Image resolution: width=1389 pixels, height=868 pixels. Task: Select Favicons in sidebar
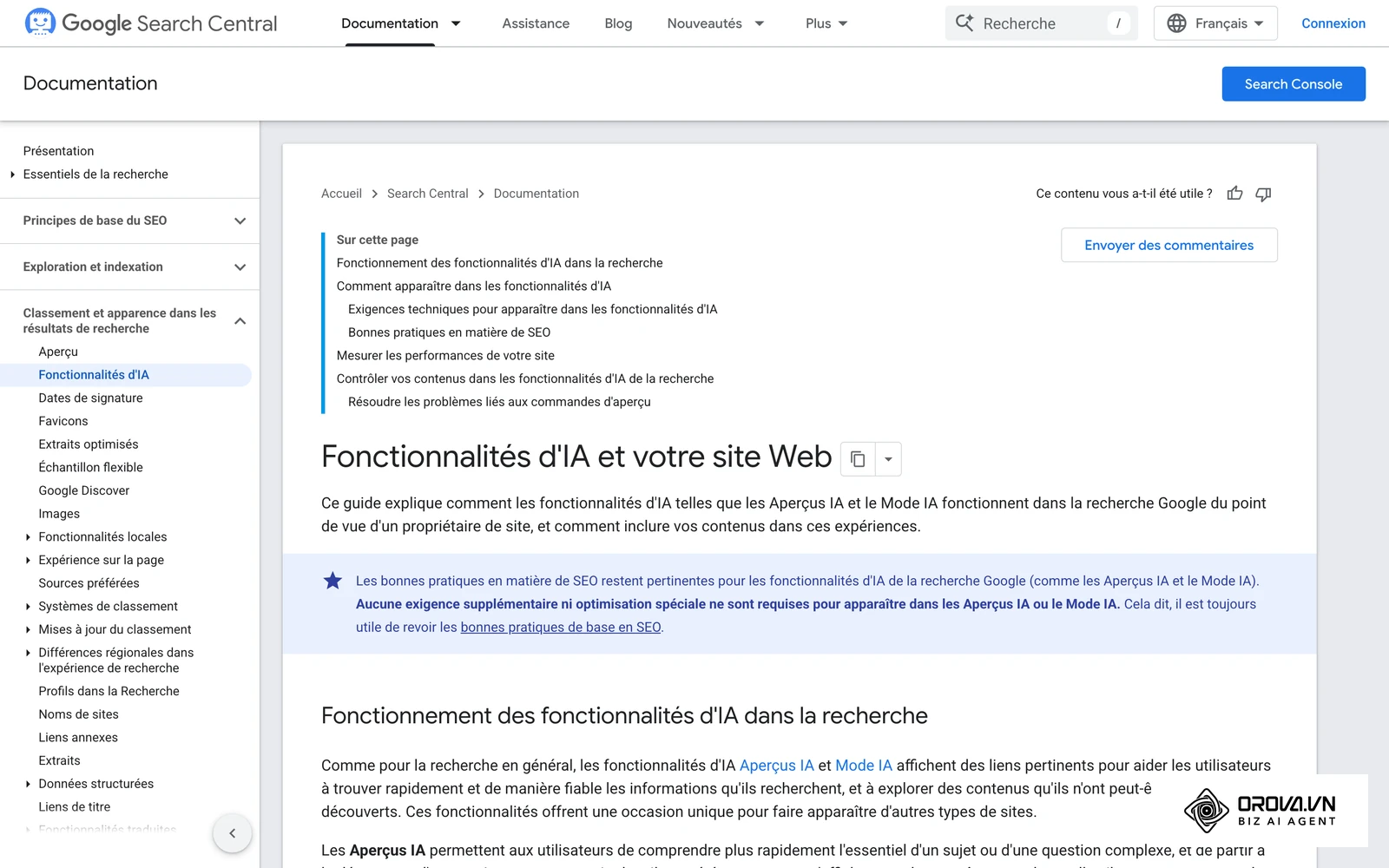point(63,421)
